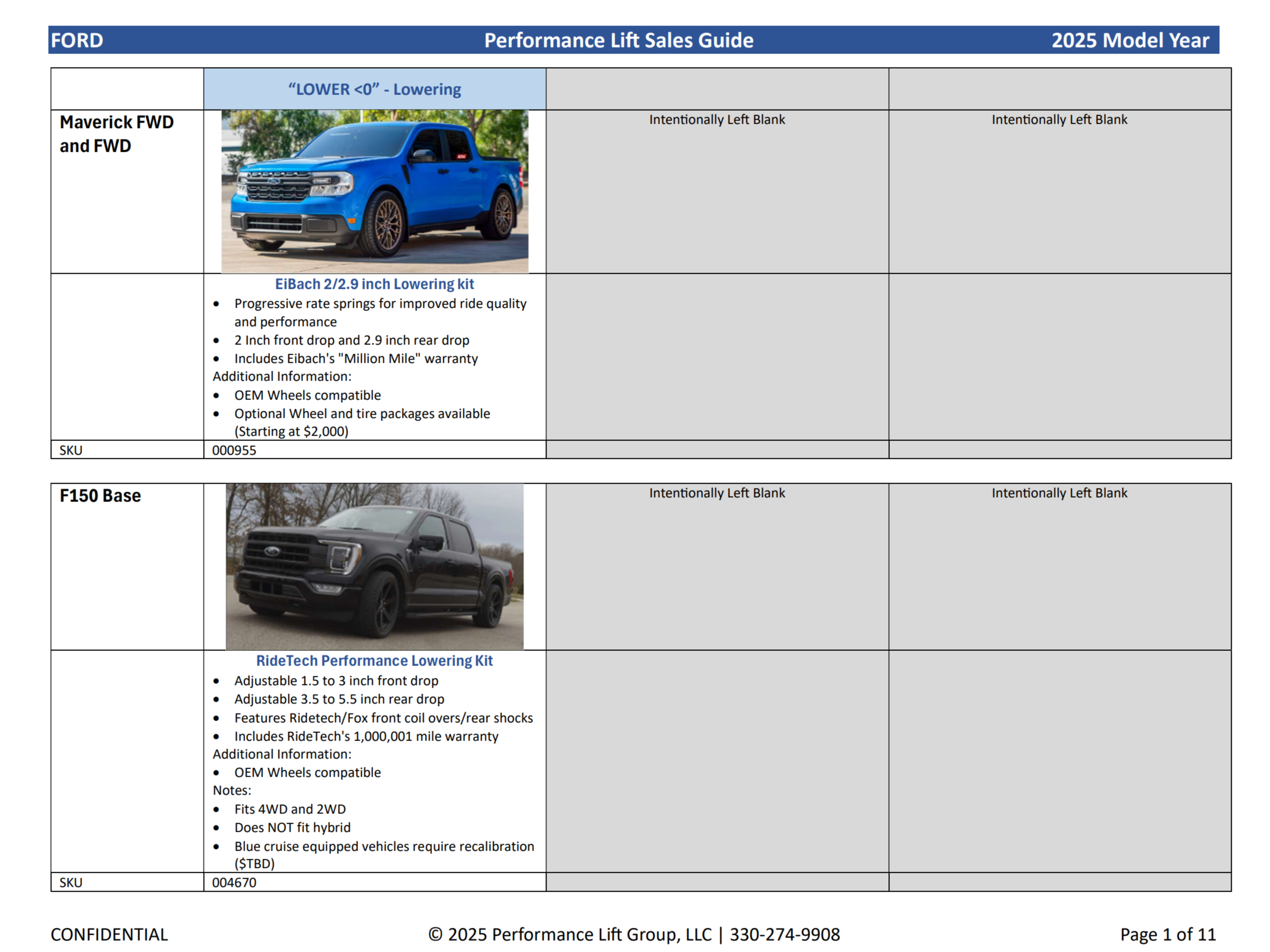The height and width of the screenshot is (952, 1270).
Task: Select Adjustable 1.5 to 3 inch front drop
Action: 336,681
